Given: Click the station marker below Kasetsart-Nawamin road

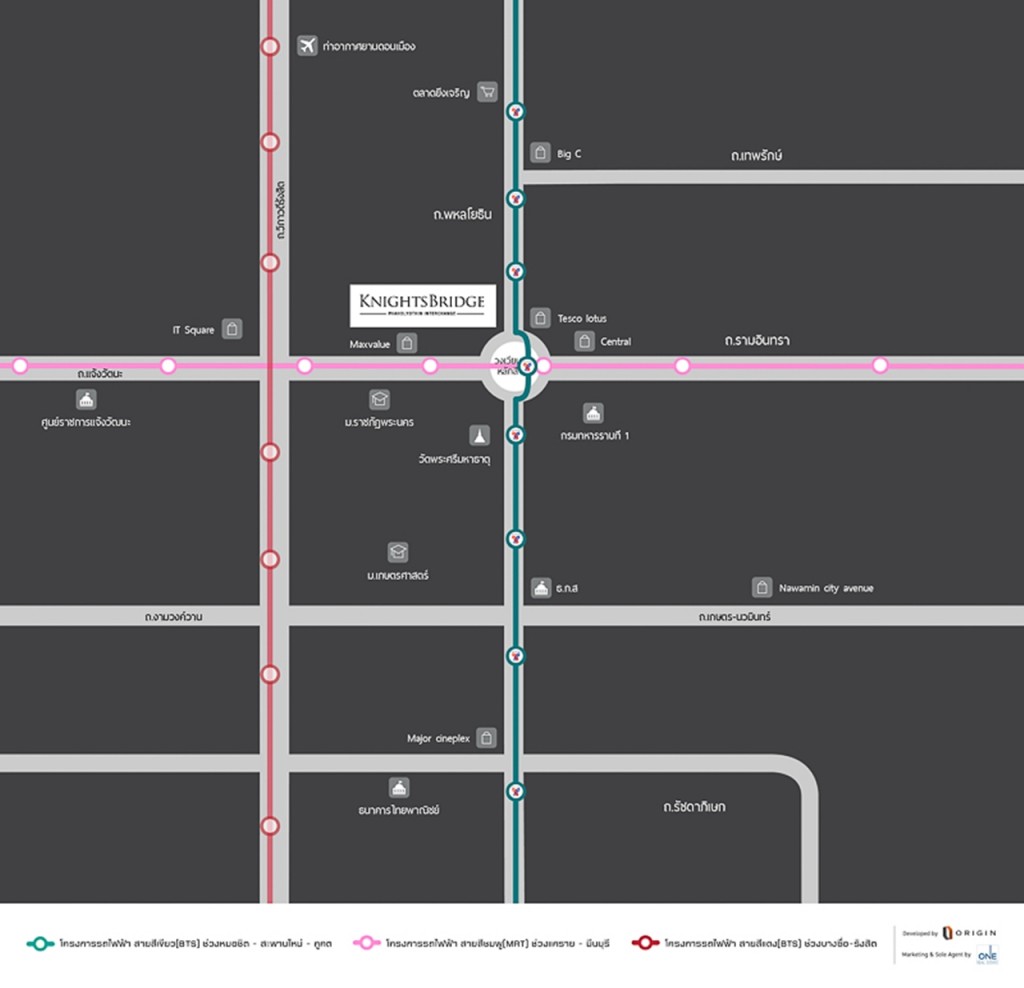Looking at the screenshot, I should coord(515,654).
